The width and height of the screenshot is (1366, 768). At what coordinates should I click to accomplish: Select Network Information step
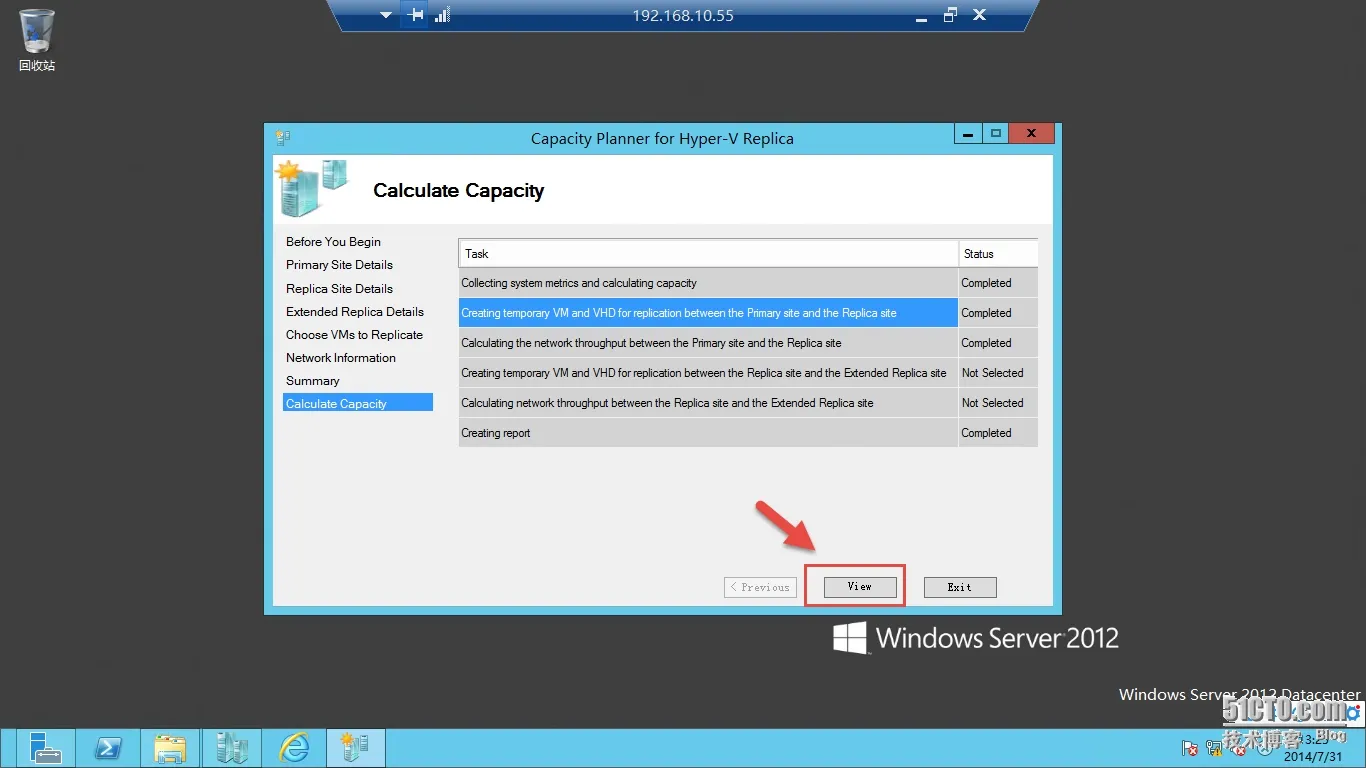coord(341,358)
